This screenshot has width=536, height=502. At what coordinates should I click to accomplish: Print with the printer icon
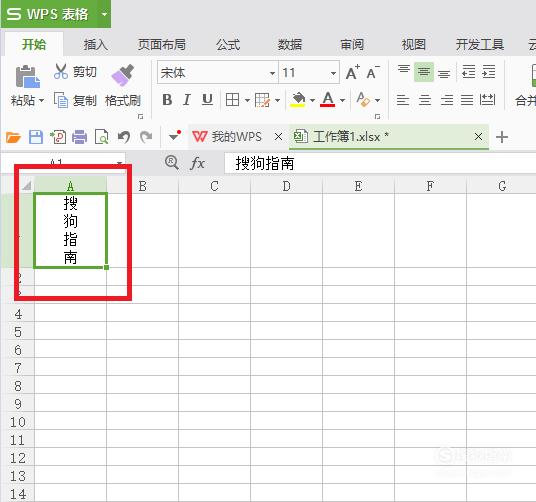coord(79,137)
